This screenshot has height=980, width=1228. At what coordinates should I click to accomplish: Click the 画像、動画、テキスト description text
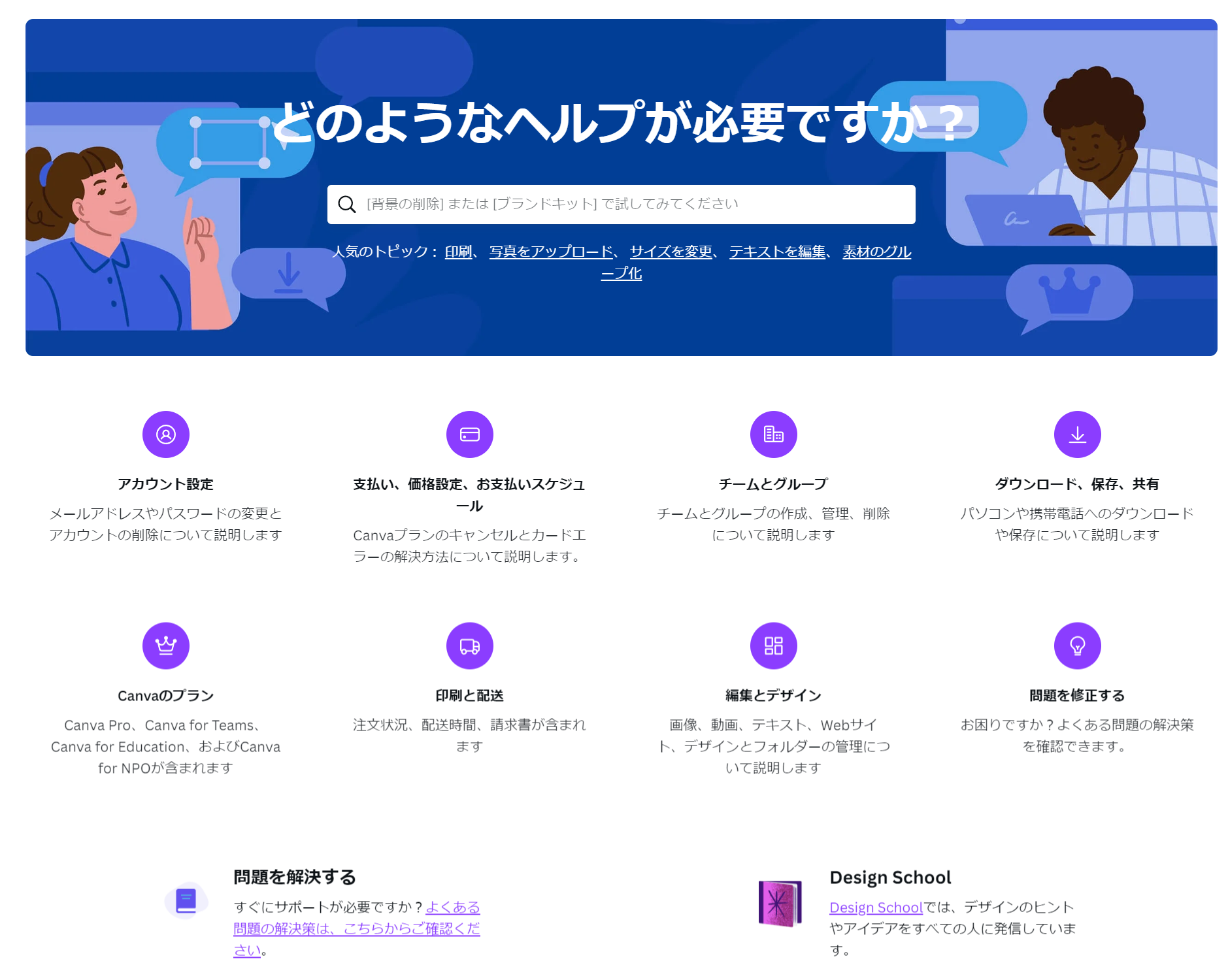774,747
